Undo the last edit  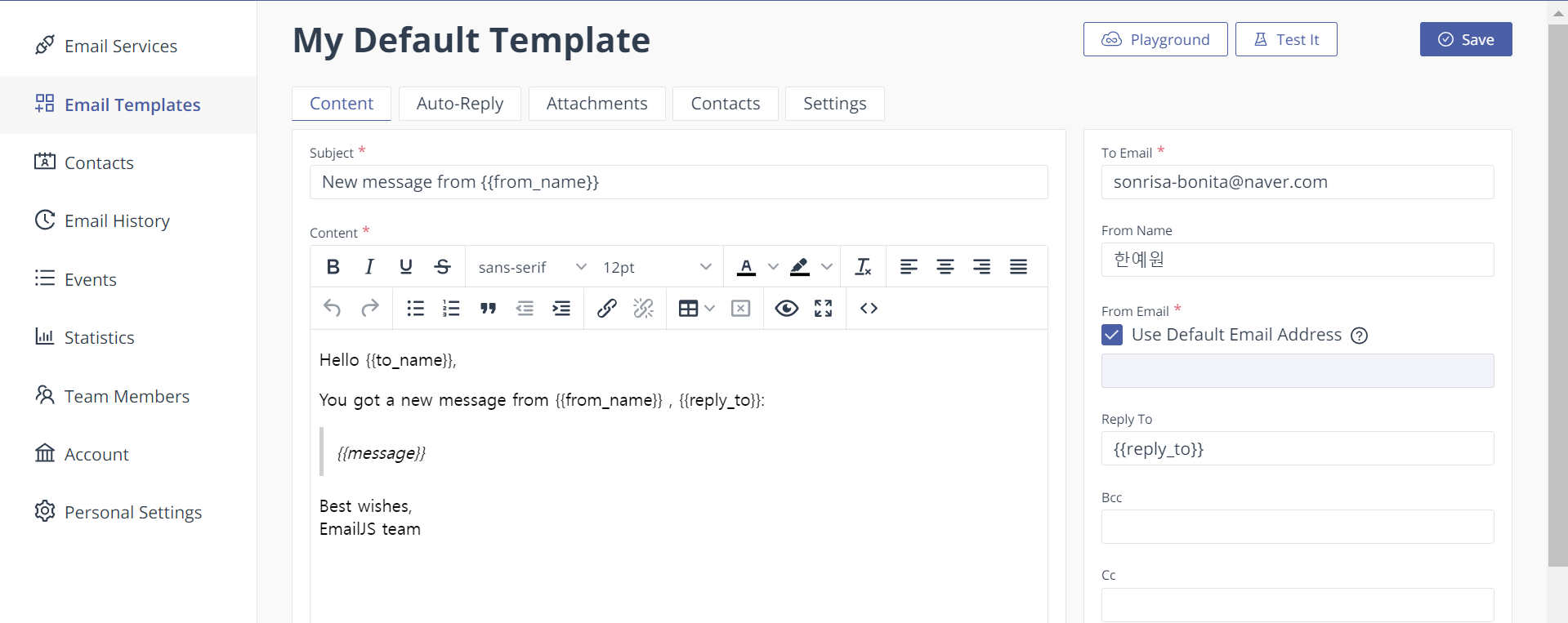point(333,308)
